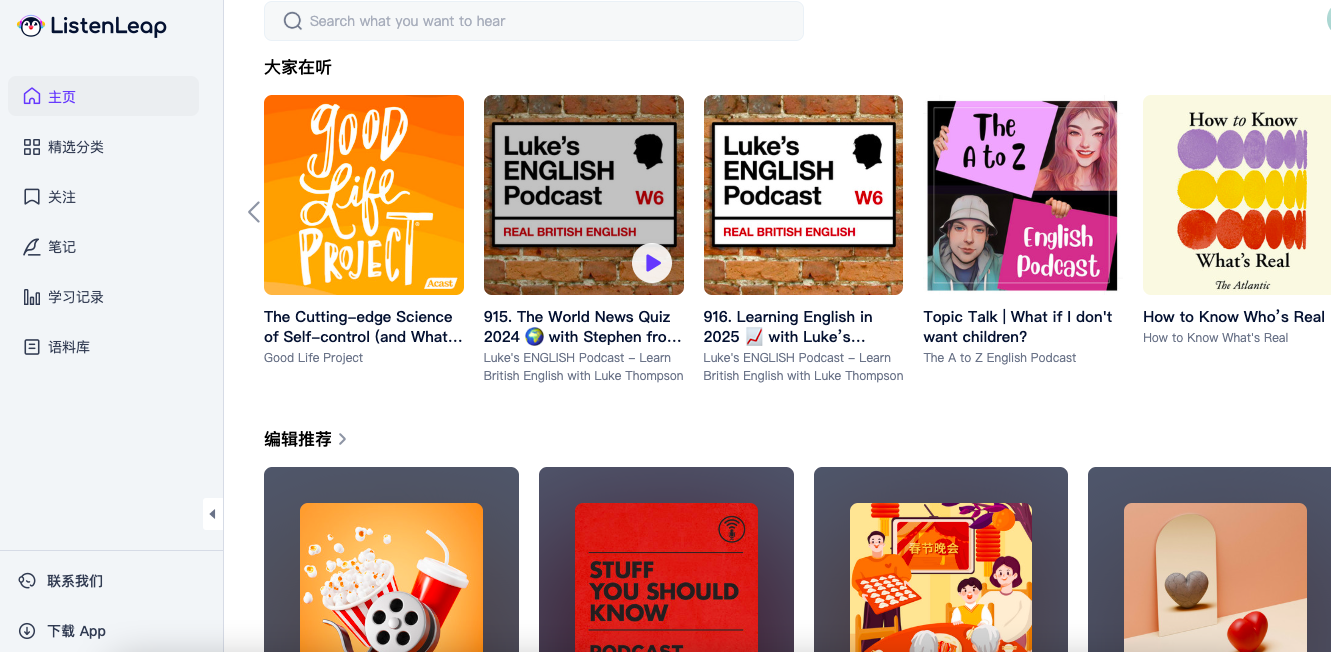Expand 编辑推荐 section via chevron
The width and height of the screenshot is (1331, 652).
click(343, 439)
